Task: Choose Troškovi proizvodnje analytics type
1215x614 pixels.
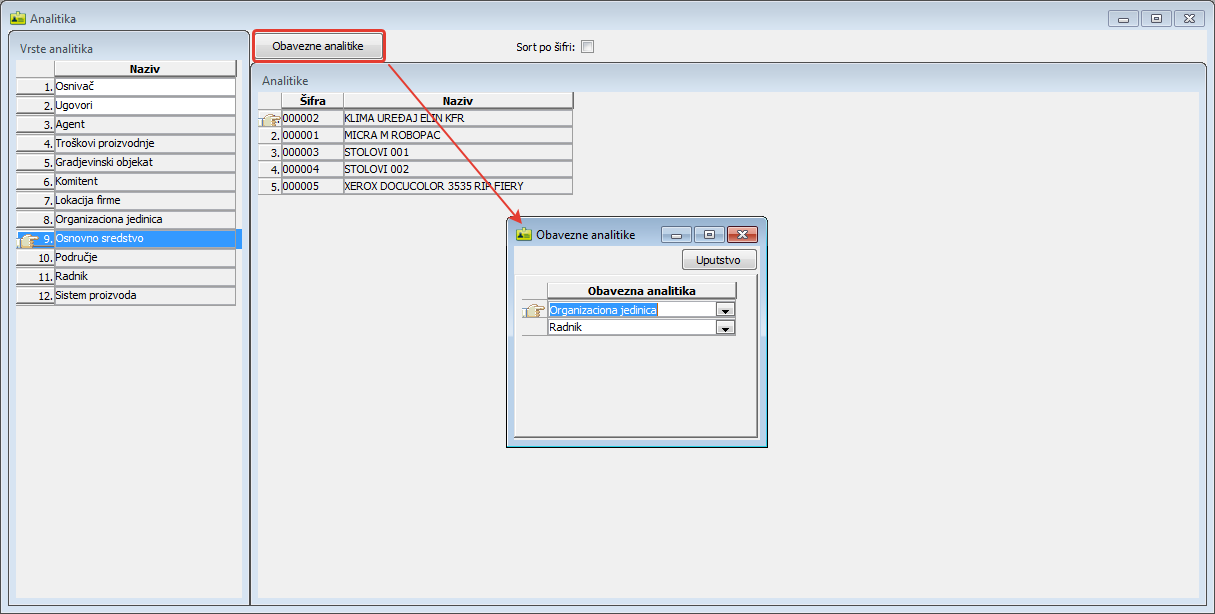Action: tap(144, 143)
